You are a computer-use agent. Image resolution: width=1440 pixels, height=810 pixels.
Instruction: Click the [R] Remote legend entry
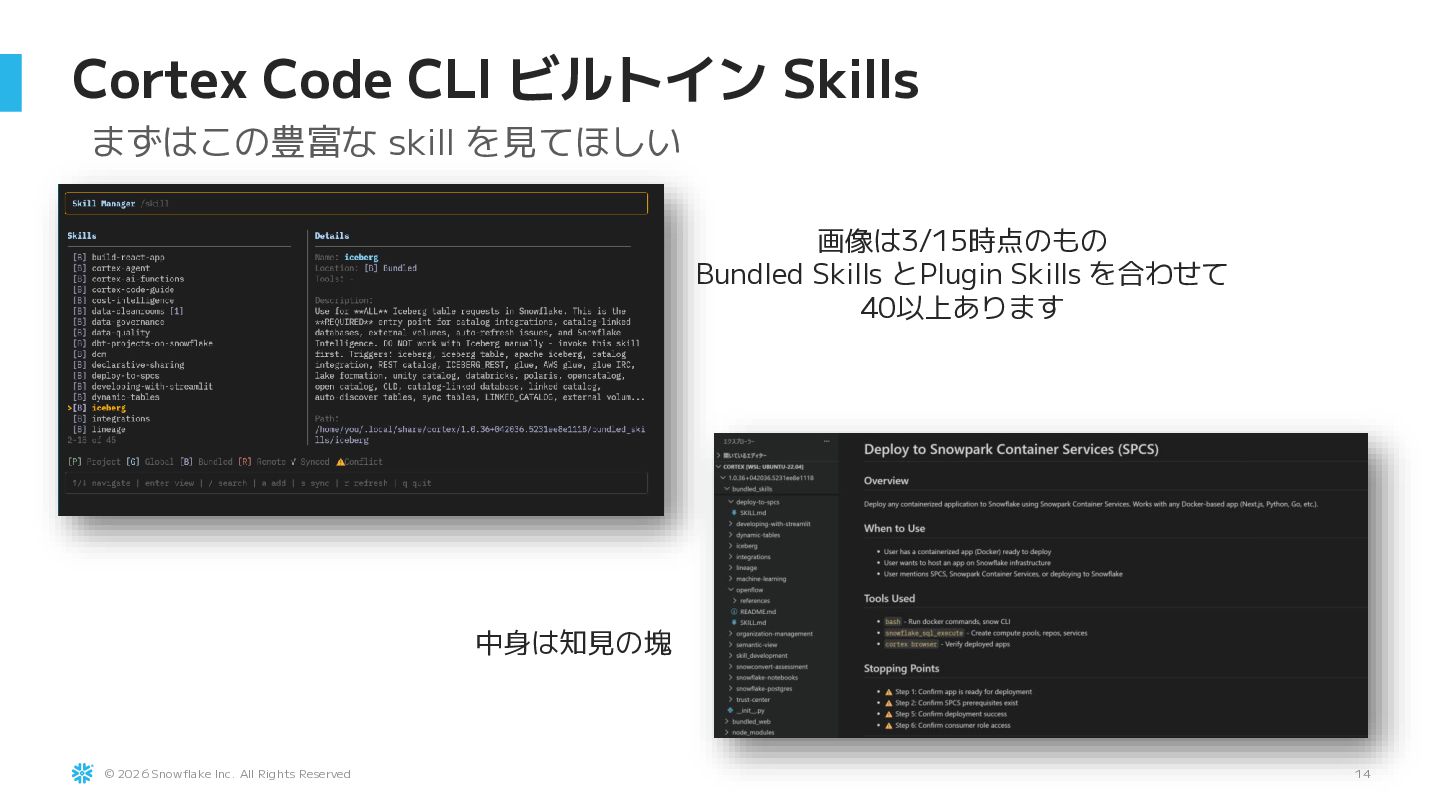(x=261, y=462)
